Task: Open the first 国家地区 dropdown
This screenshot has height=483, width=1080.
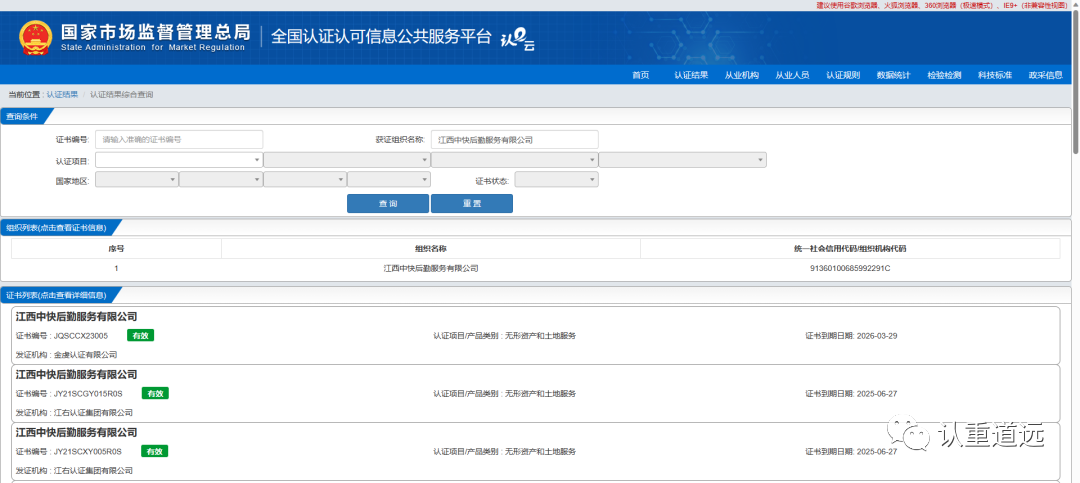Action: (x=137, y=180)
